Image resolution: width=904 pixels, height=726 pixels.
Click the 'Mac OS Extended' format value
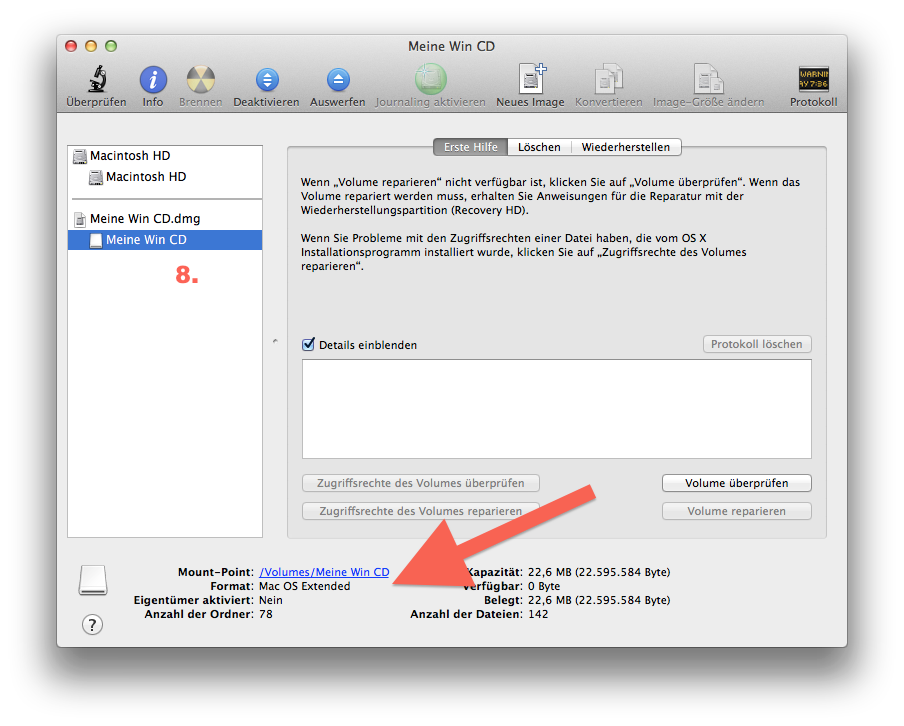click(x=304, y=586)
